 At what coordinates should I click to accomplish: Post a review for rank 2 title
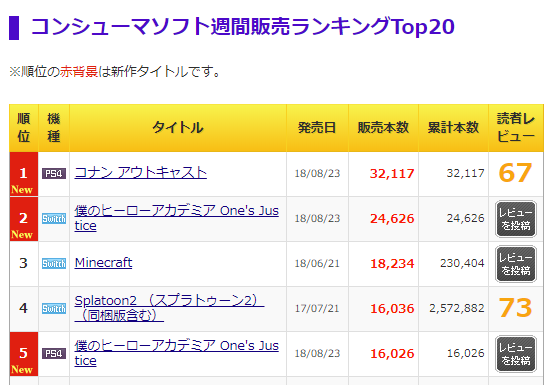[516, 219]
